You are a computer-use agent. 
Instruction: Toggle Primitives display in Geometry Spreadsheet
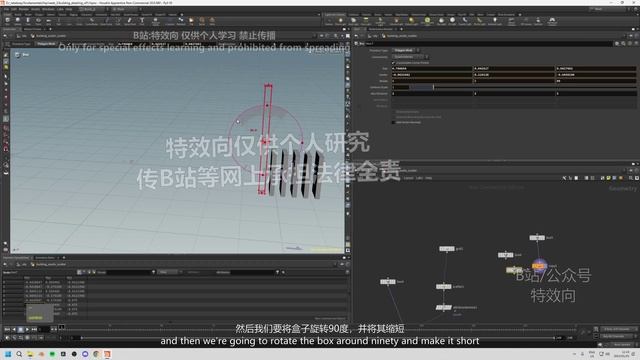(x=89, y=272)
